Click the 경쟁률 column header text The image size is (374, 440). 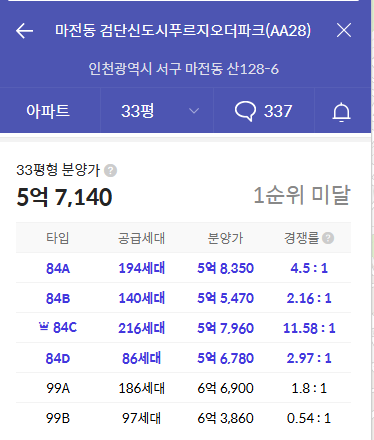pos(302,238)
